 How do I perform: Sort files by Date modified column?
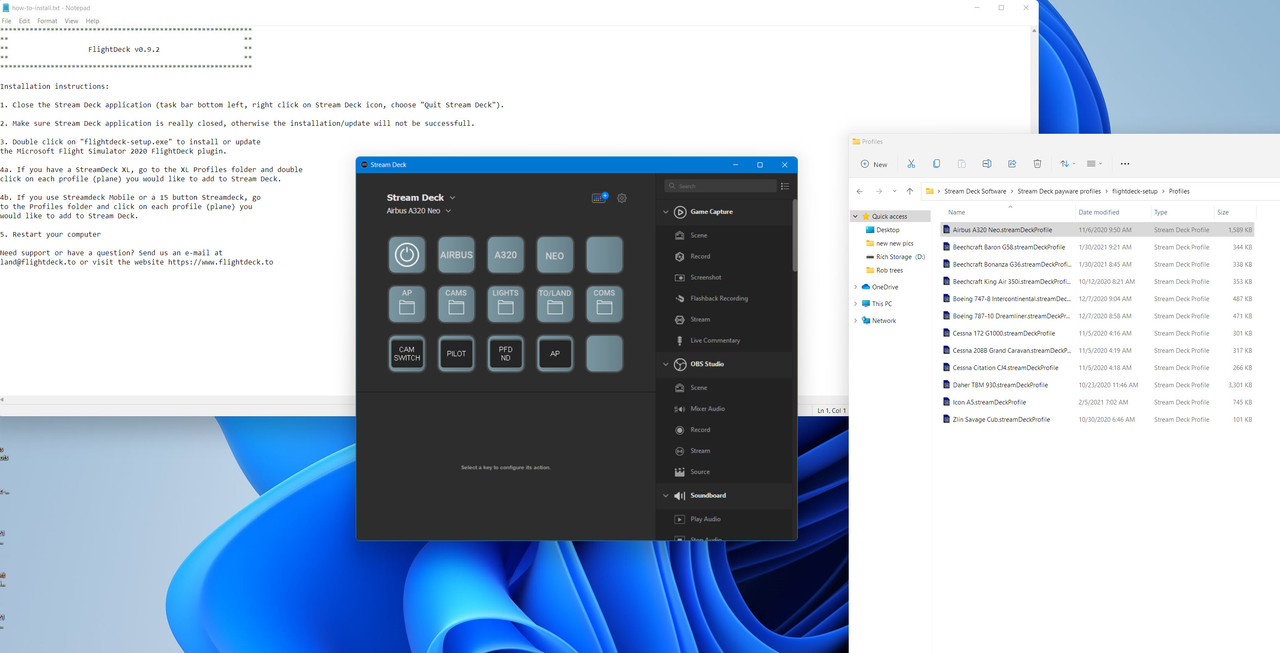(1099, 212)
